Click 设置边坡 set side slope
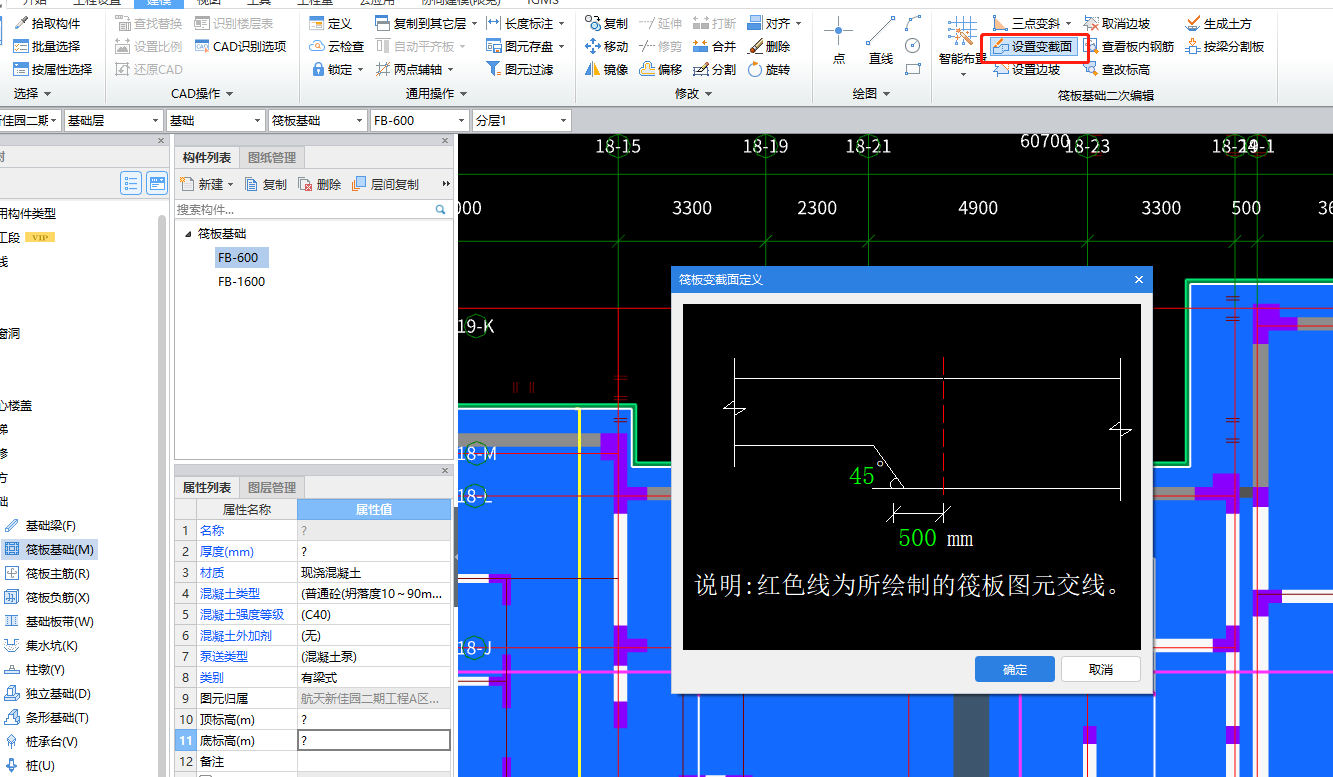 (x=1027, y=69)
